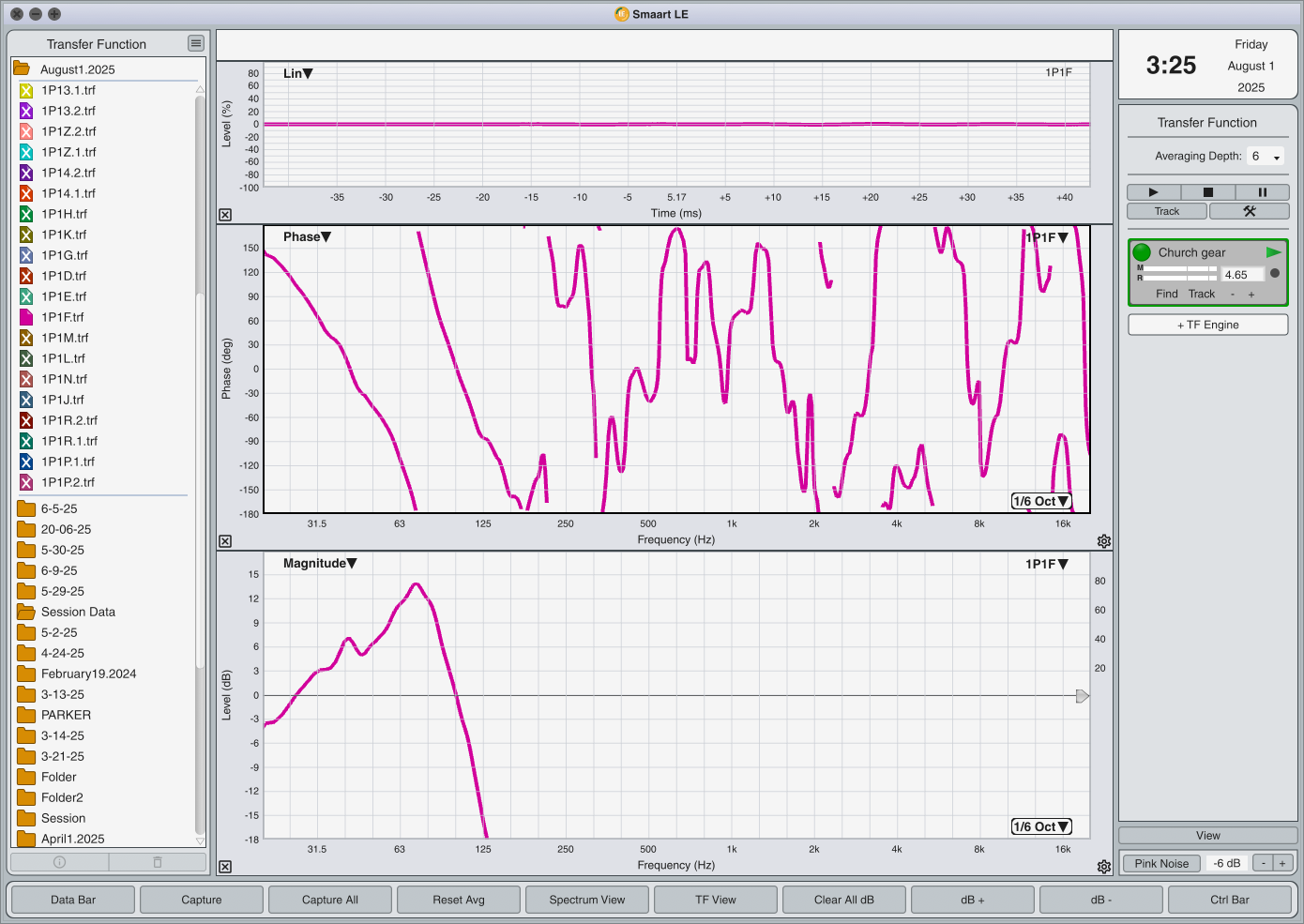Click the 1P1R.1.trf trace icon
This screenshot has height=924, width=1304.
[x=26, y=441]
